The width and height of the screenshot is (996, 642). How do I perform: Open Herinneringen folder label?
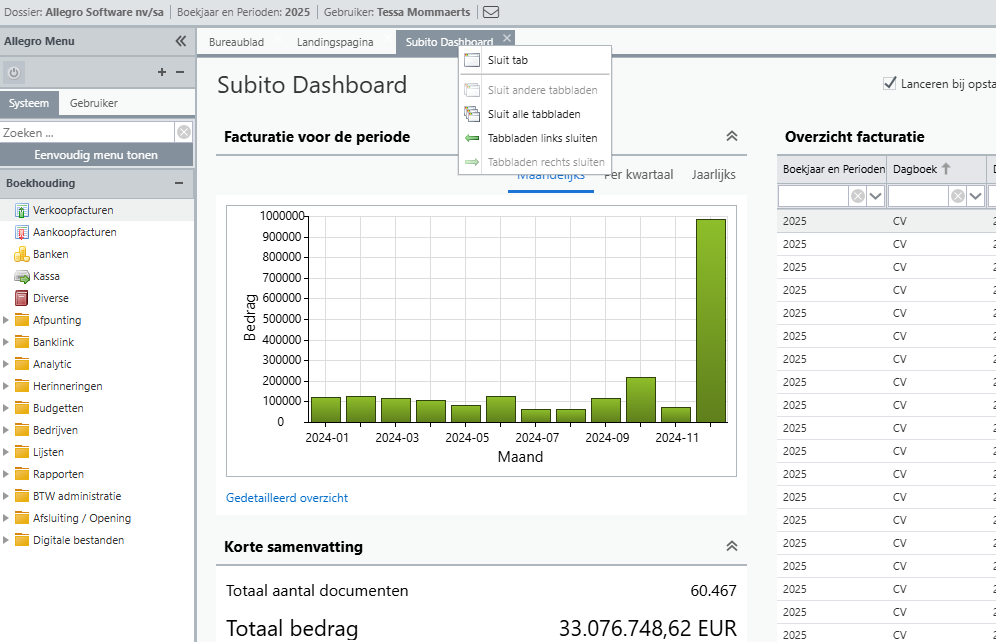pos(67,386)
